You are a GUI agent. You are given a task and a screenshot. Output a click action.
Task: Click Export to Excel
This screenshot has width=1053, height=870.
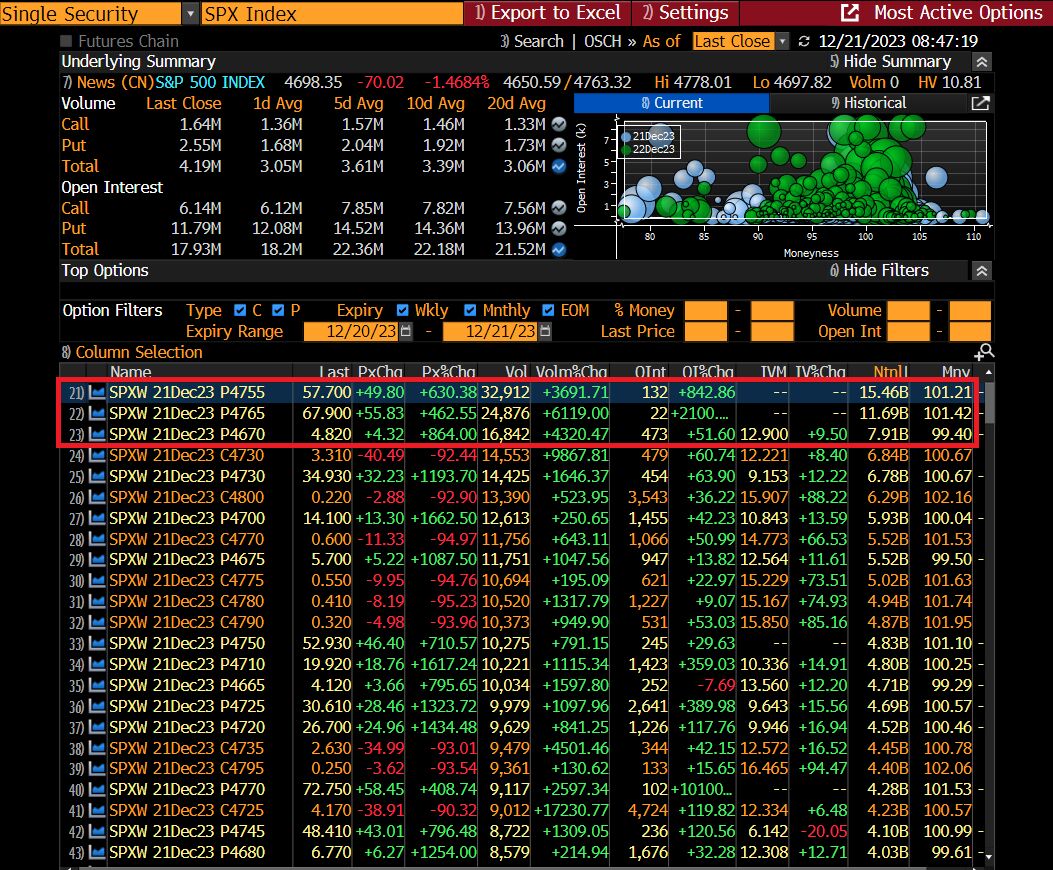coord(547,12)
